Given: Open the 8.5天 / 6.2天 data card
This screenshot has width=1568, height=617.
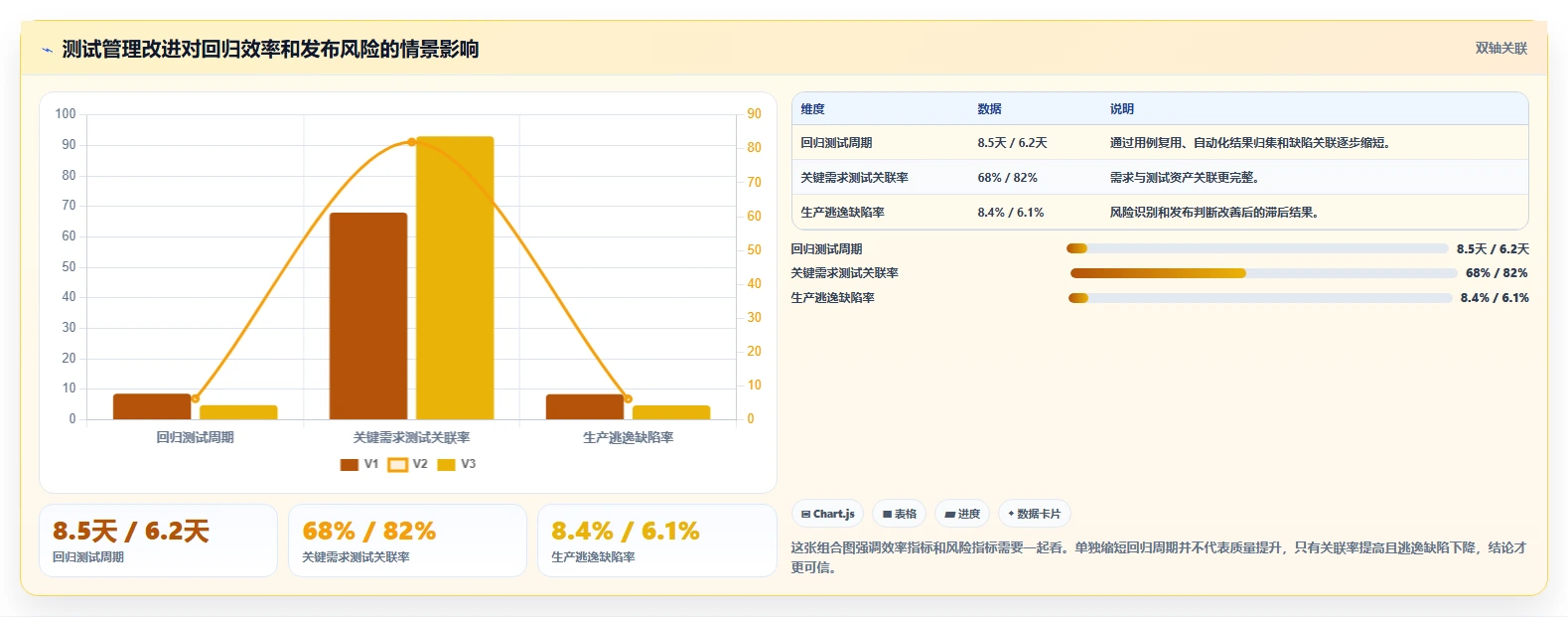Looking at the screenshot, I should coord(158,540).
